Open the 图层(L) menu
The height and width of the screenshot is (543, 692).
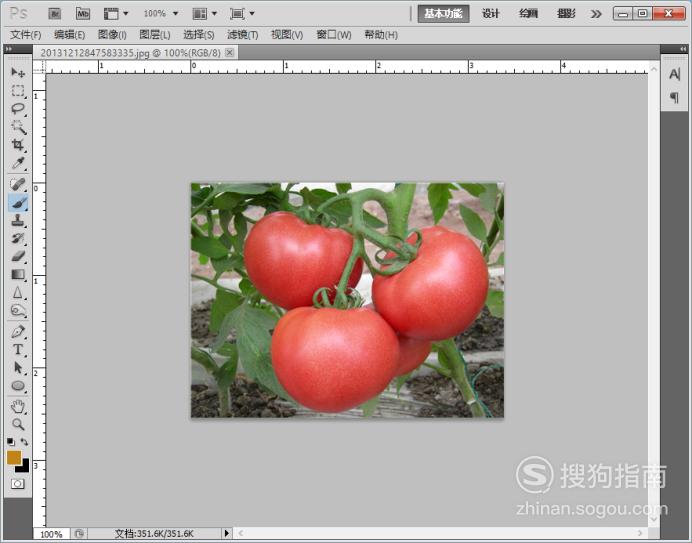[x=155, y=34]
